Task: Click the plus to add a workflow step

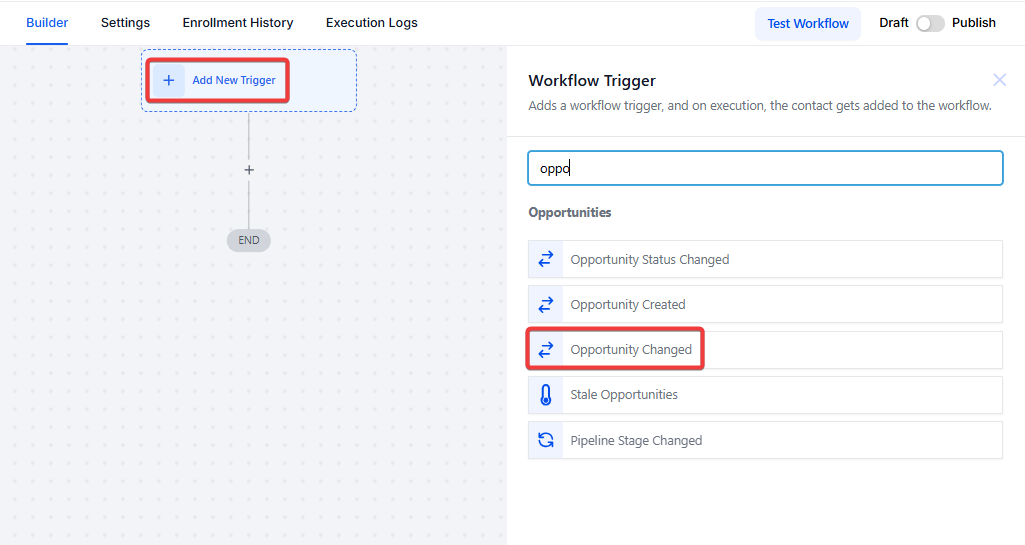Action: point(249,170)
